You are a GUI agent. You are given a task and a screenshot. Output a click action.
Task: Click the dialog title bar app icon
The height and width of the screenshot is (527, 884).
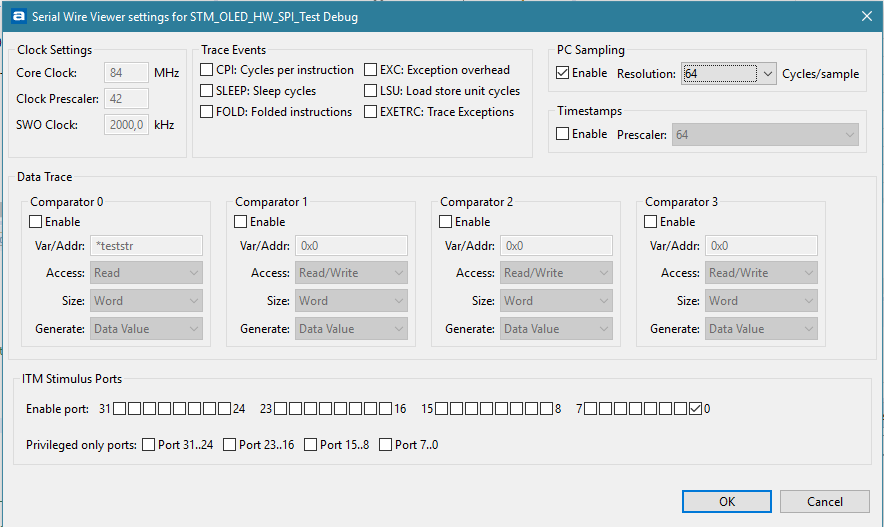coord(19,16)
